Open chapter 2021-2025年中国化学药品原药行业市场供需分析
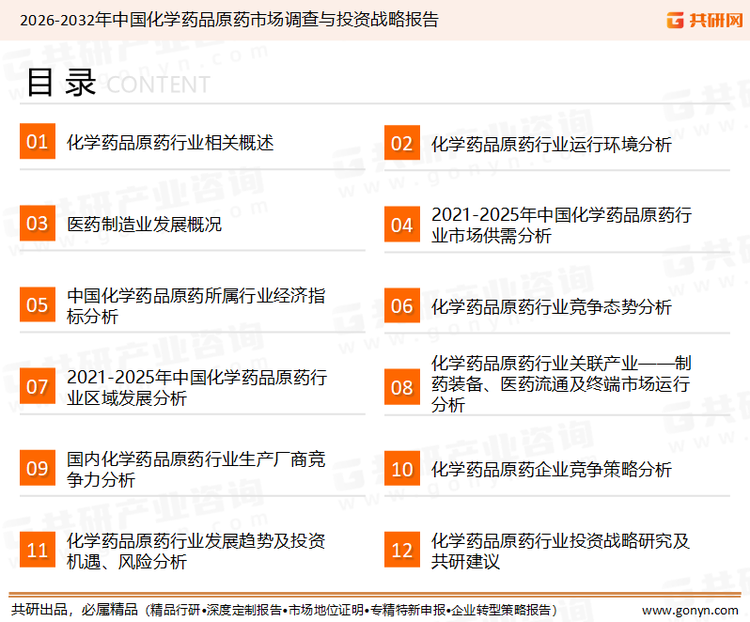 (x=562, y=225)
